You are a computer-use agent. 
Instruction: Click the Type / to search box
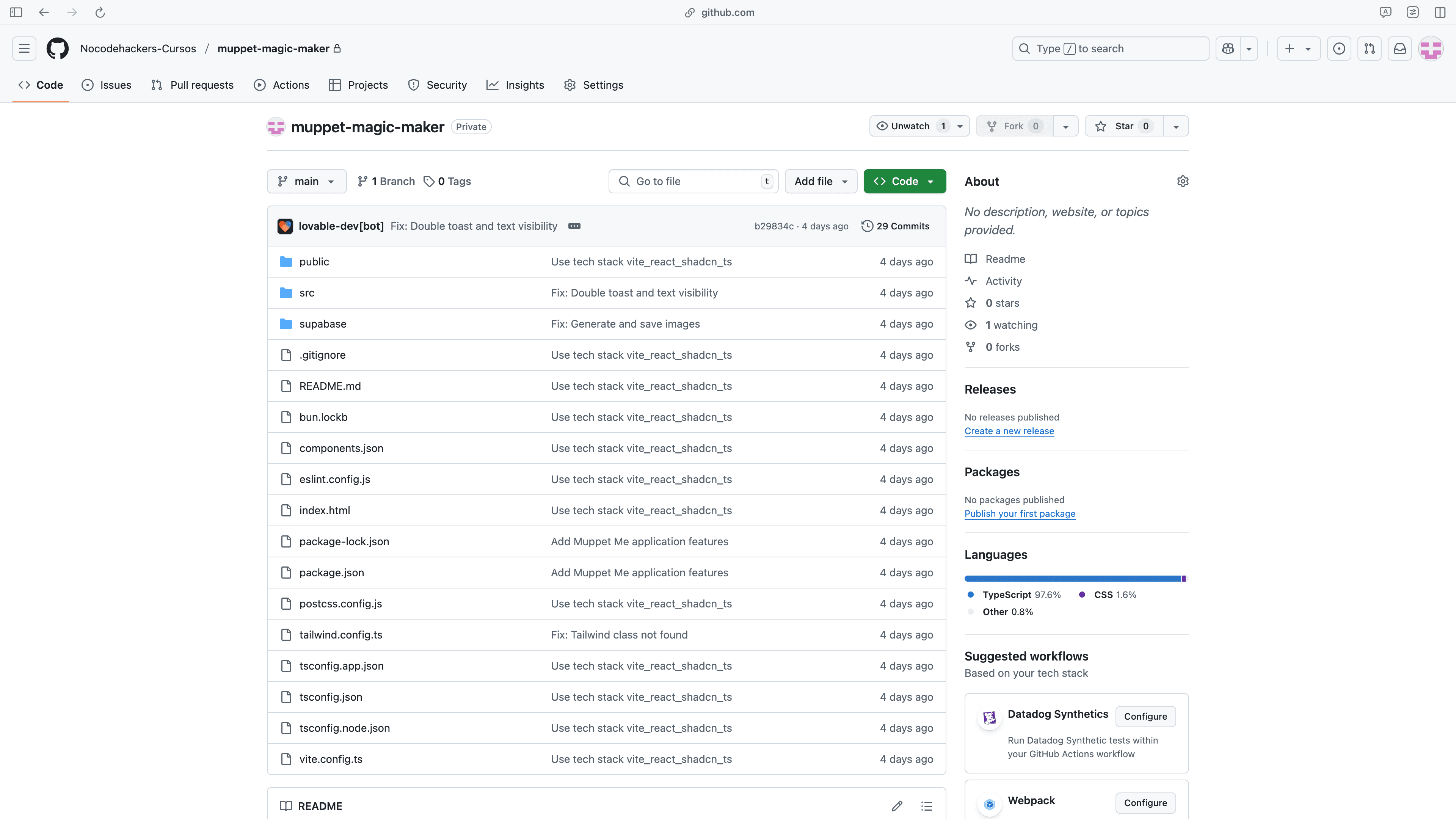[x=1110, y=49]
